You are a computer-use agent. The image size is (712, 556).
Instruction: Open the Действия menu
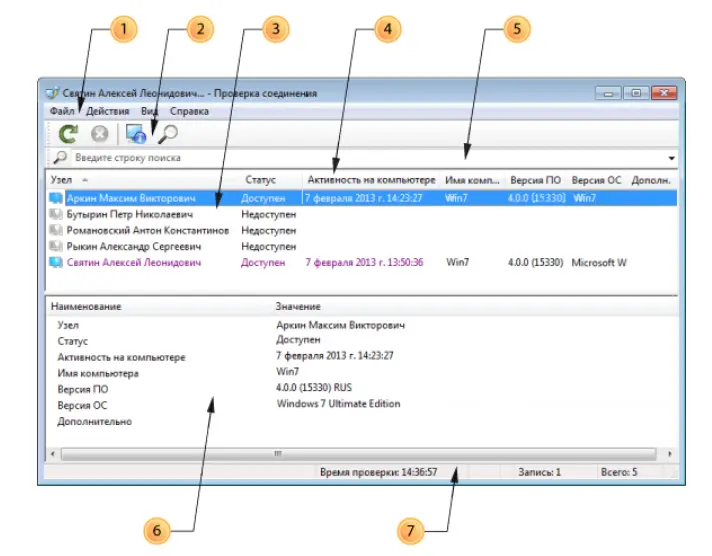(x=107, y=111)
